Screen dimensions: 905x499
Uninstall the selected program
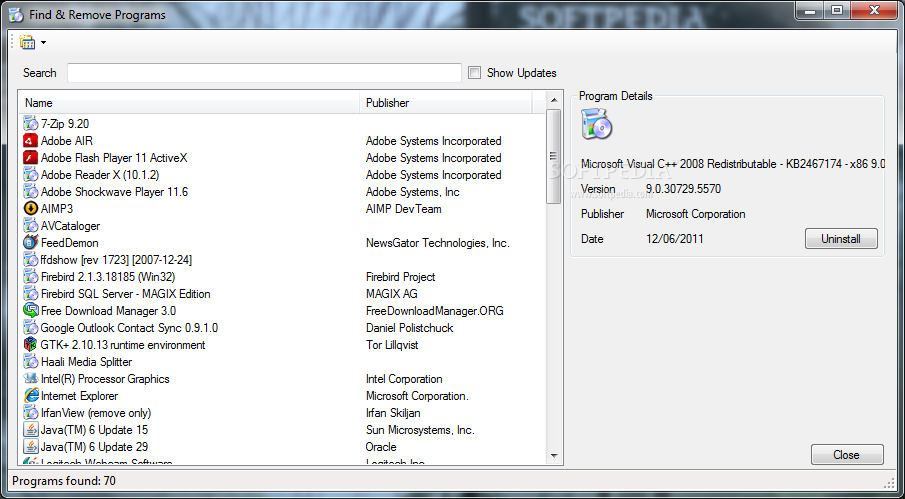pos(841,239)
